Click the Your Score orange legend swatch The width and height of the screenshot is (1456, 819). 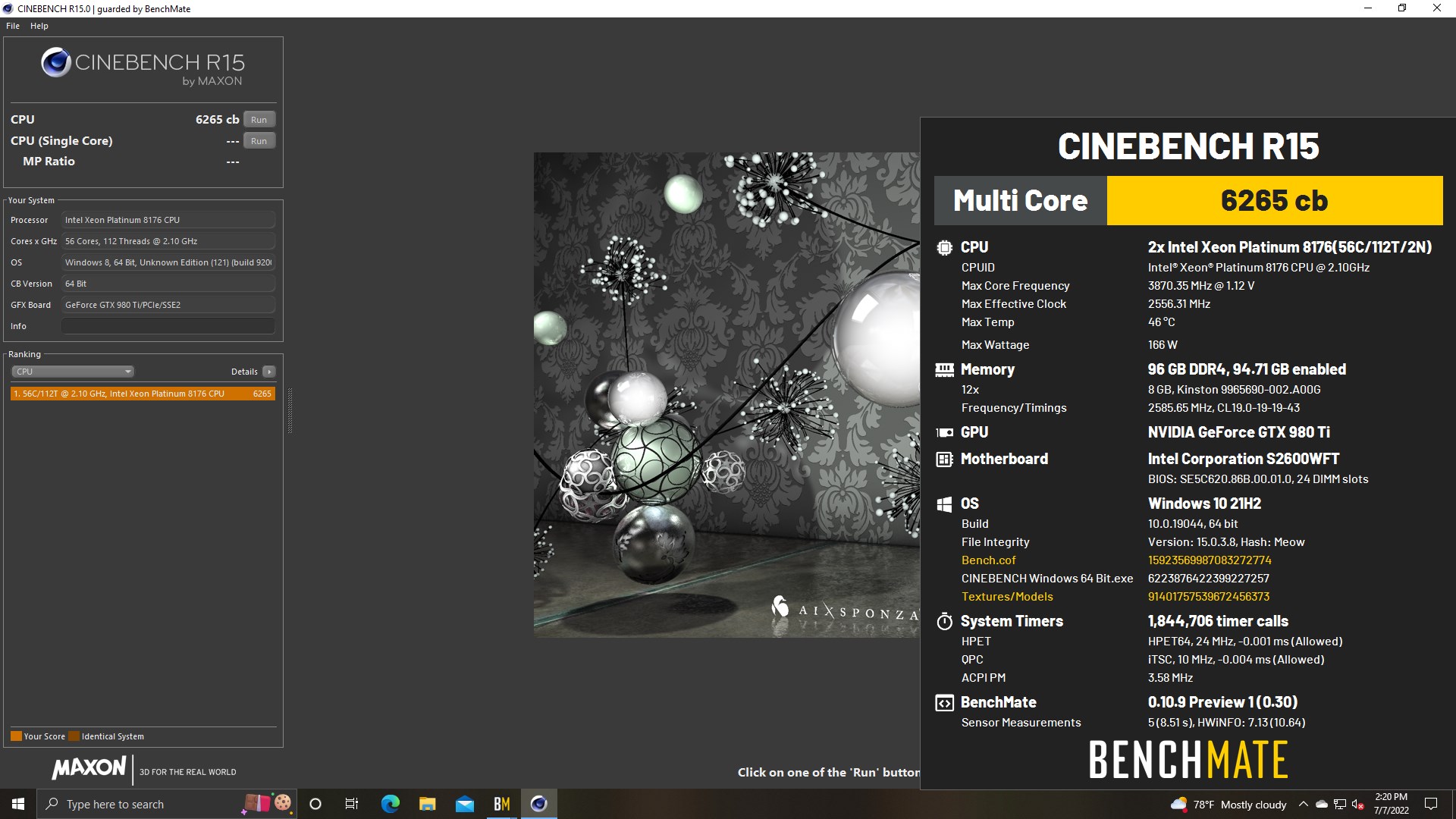[16, 736]
